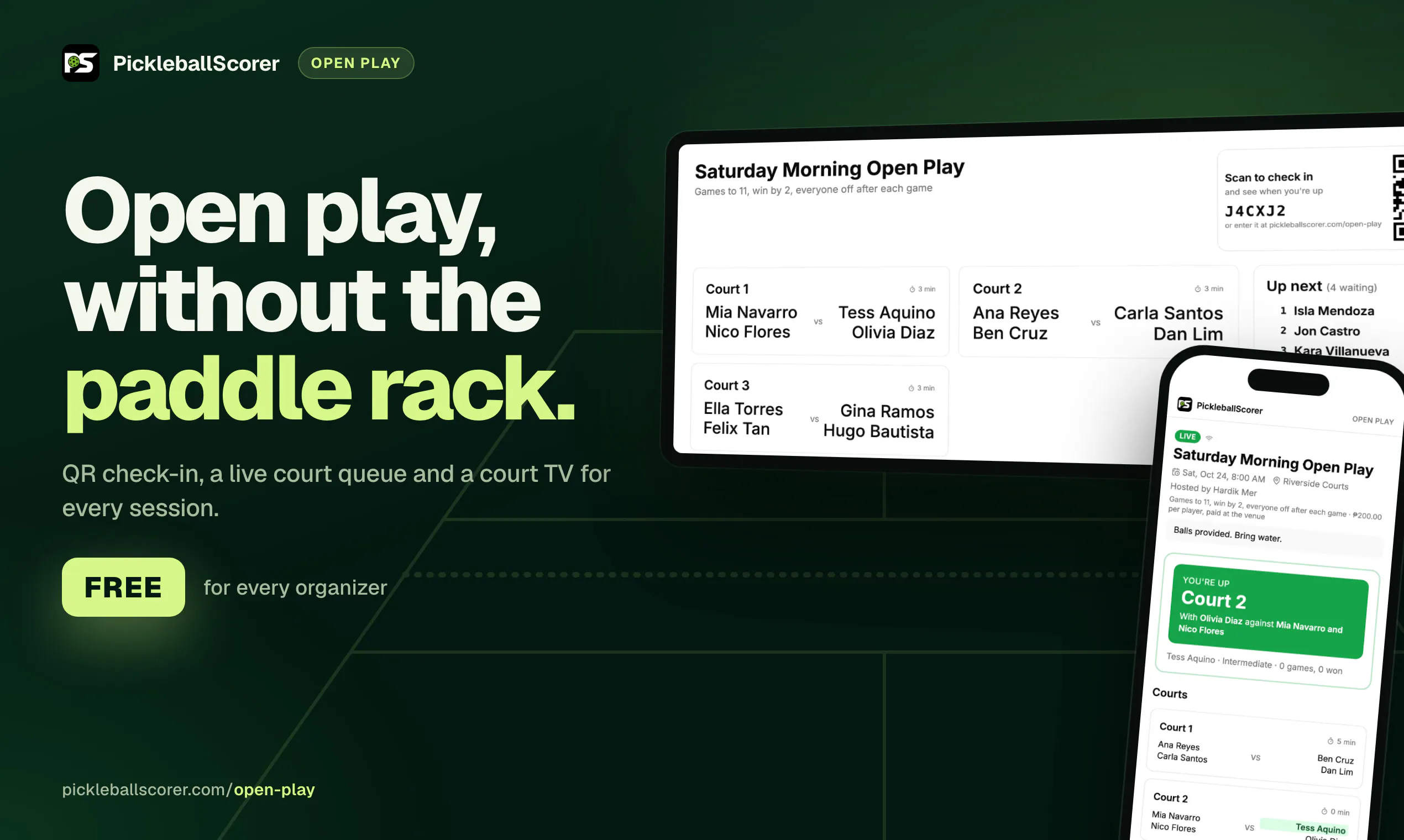Screen dimensions: 1404x840
Task: Click the check-in code J4CXJ2
Action: click(1255, 211)
